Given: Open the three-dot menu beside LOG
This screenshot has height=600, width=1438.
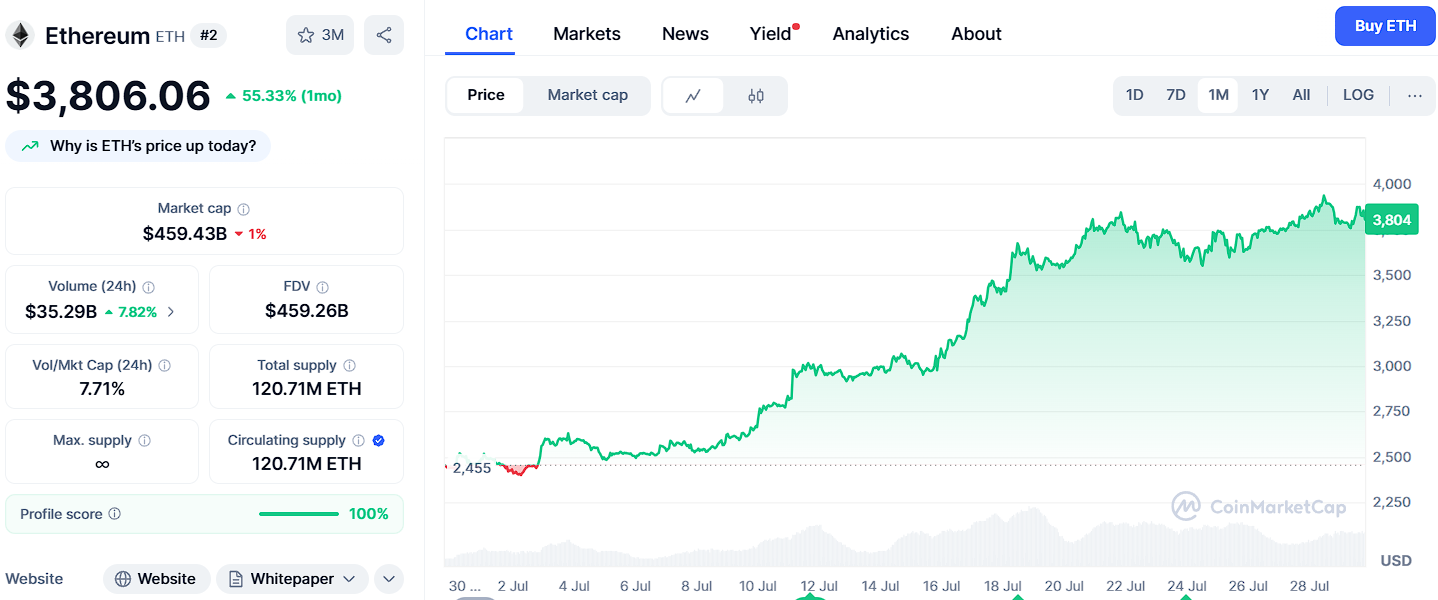Looking at the screenshot, I should tap(1414, 95).
